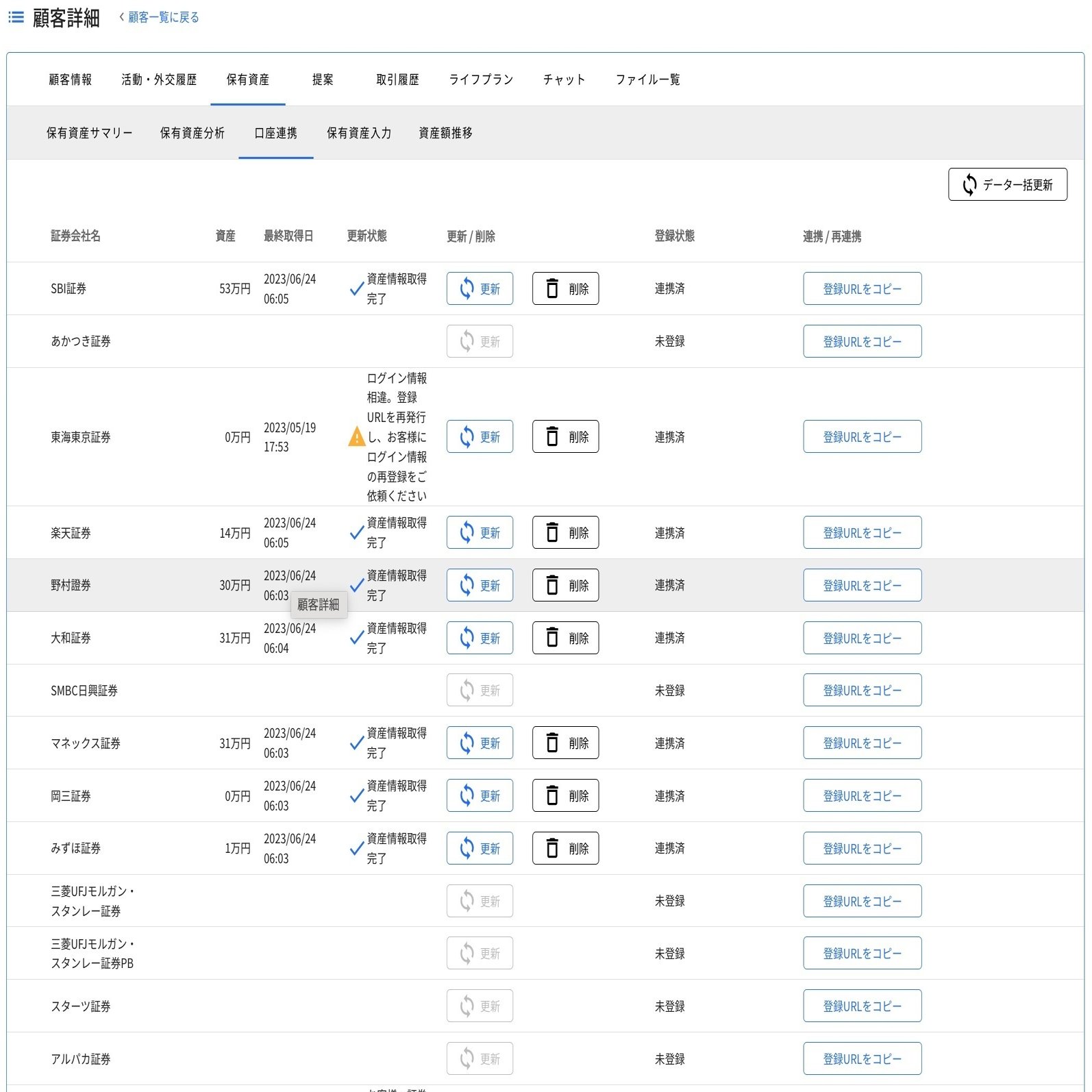Refresh 楽天証券 account data
Viewport: 1092px width, 1092px height.
[480, 532]
